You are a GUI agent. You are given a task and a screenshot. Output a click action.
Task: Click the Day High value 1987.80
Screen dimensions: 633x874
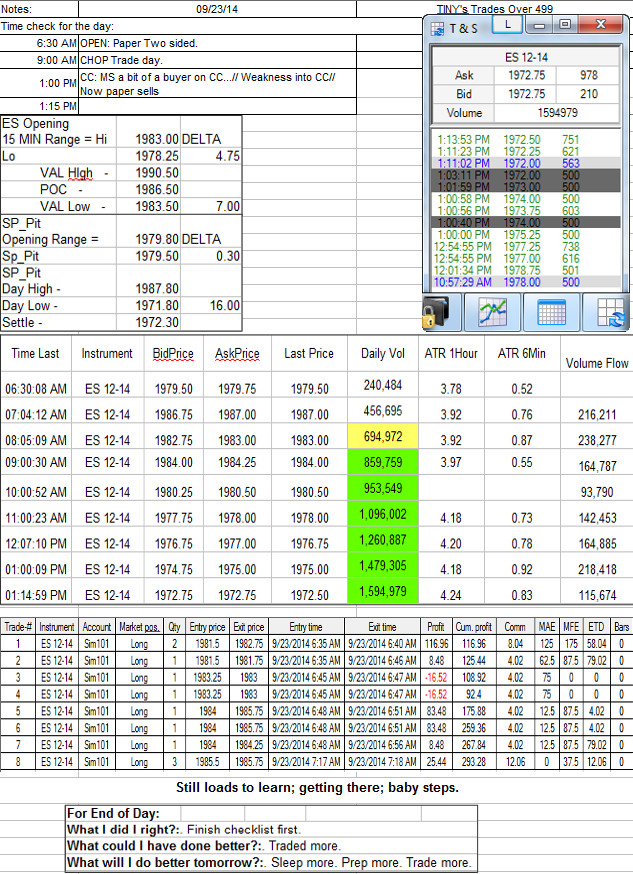tap(148, 289)
